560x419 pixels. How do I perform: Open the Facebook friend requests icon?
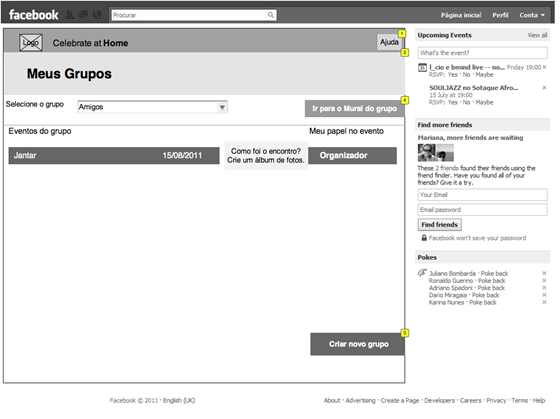click(69, 15)
